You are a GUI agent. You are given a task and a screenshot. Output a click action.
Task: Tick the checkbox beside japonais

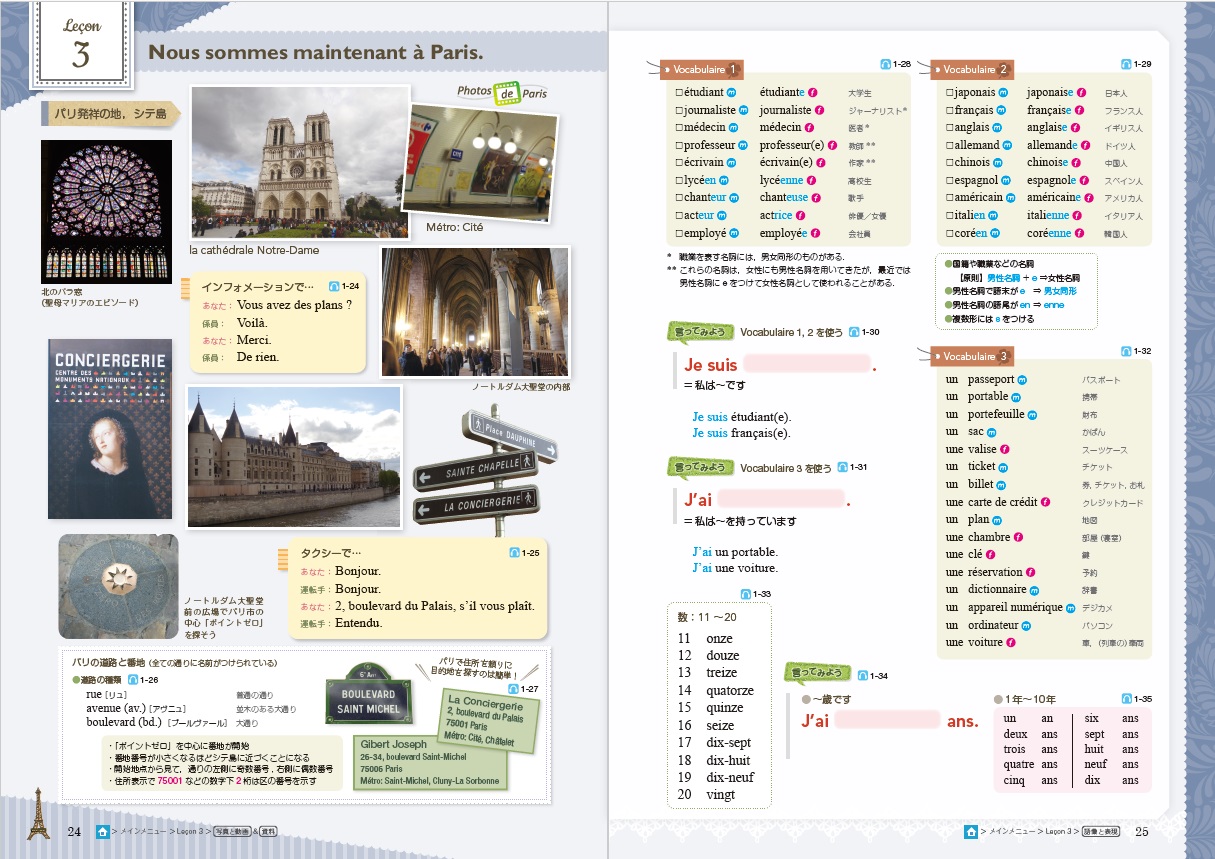click(949, 93)
